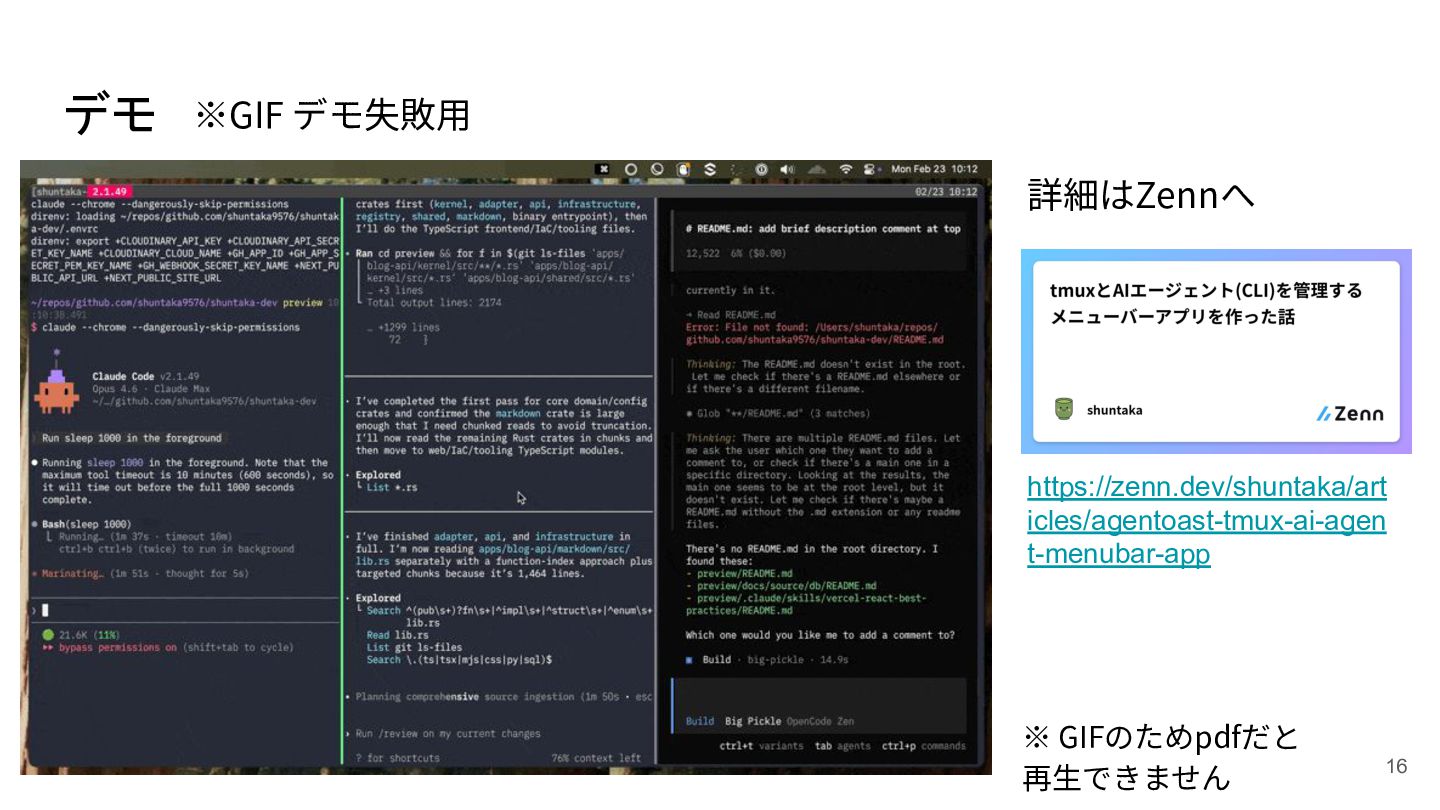The height and width of the screenshot is (810, 1440).
Task: Click the 'ctrl+p commands' shortcut hint
Action: (x=924, y=746)
